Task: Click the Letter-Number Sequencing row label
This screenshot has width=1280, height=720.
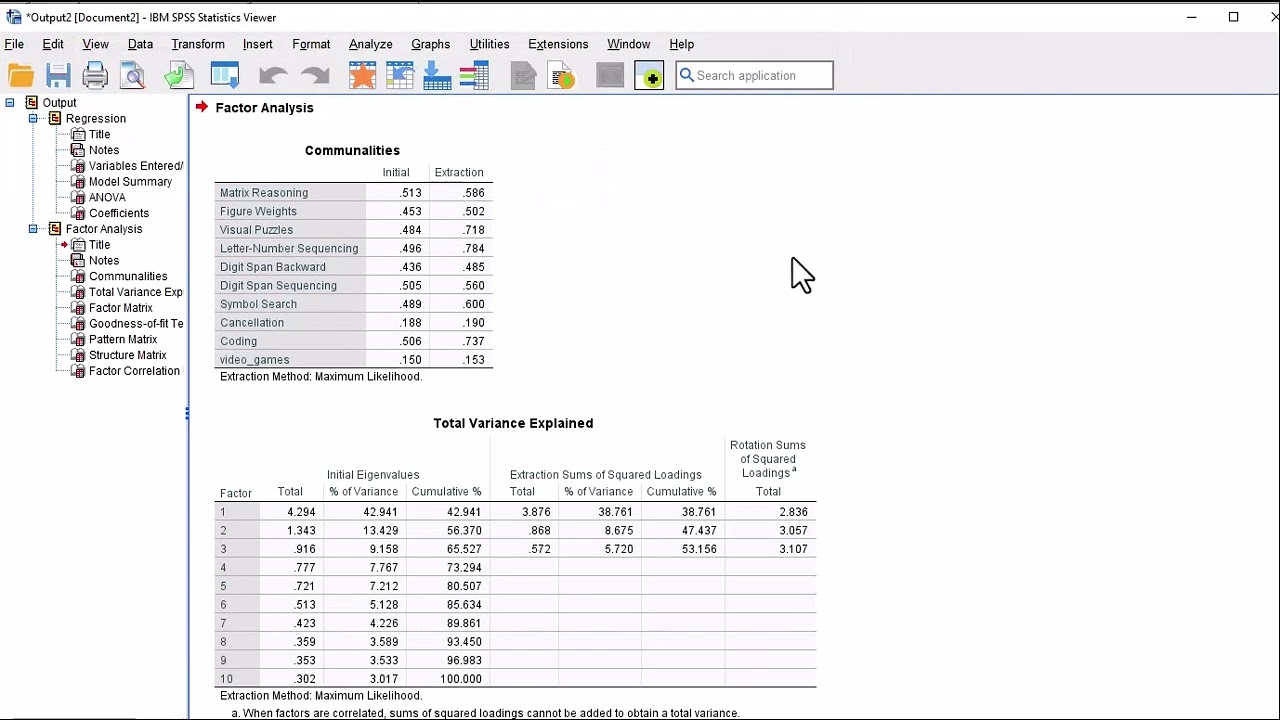Action: tap(289, 249)
